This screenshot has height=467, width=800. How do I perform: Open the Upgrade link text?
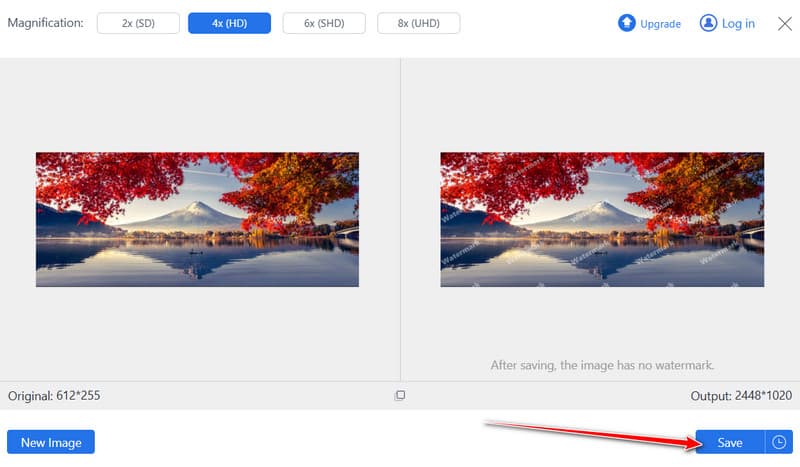coord(660,24)
